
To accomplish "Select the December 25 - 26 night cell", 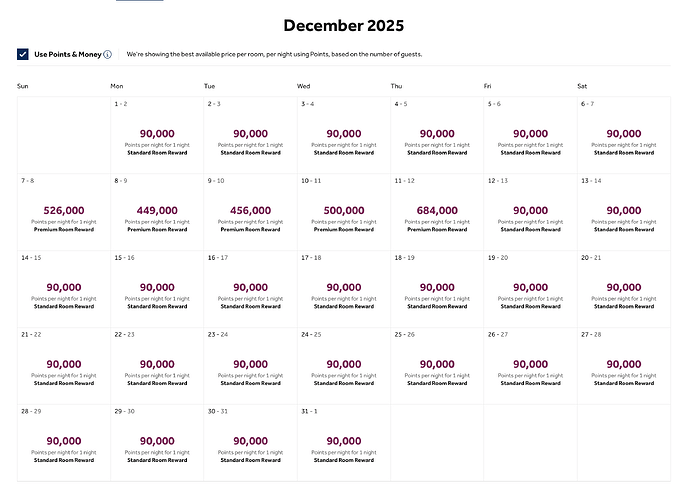I will [x=437, y=366].
